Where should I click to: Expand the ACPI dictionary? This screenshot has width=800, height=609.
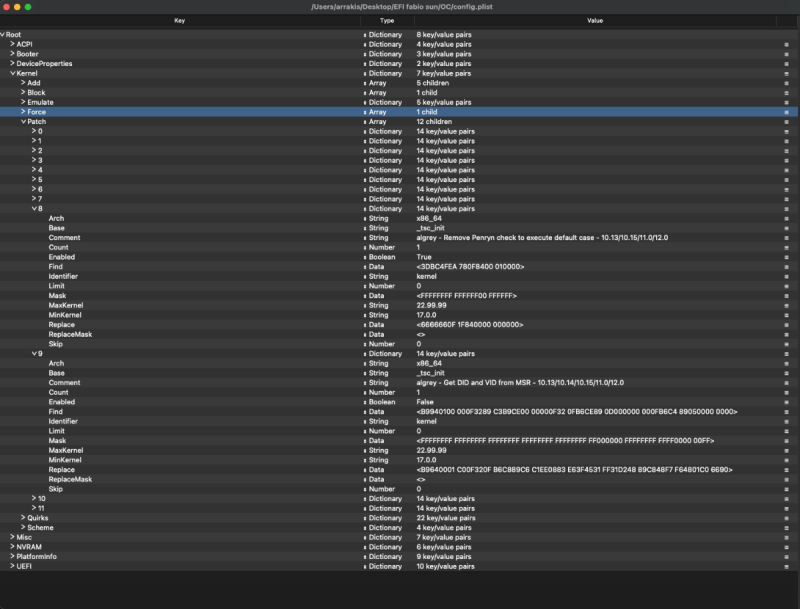click(x=12, y=44)
